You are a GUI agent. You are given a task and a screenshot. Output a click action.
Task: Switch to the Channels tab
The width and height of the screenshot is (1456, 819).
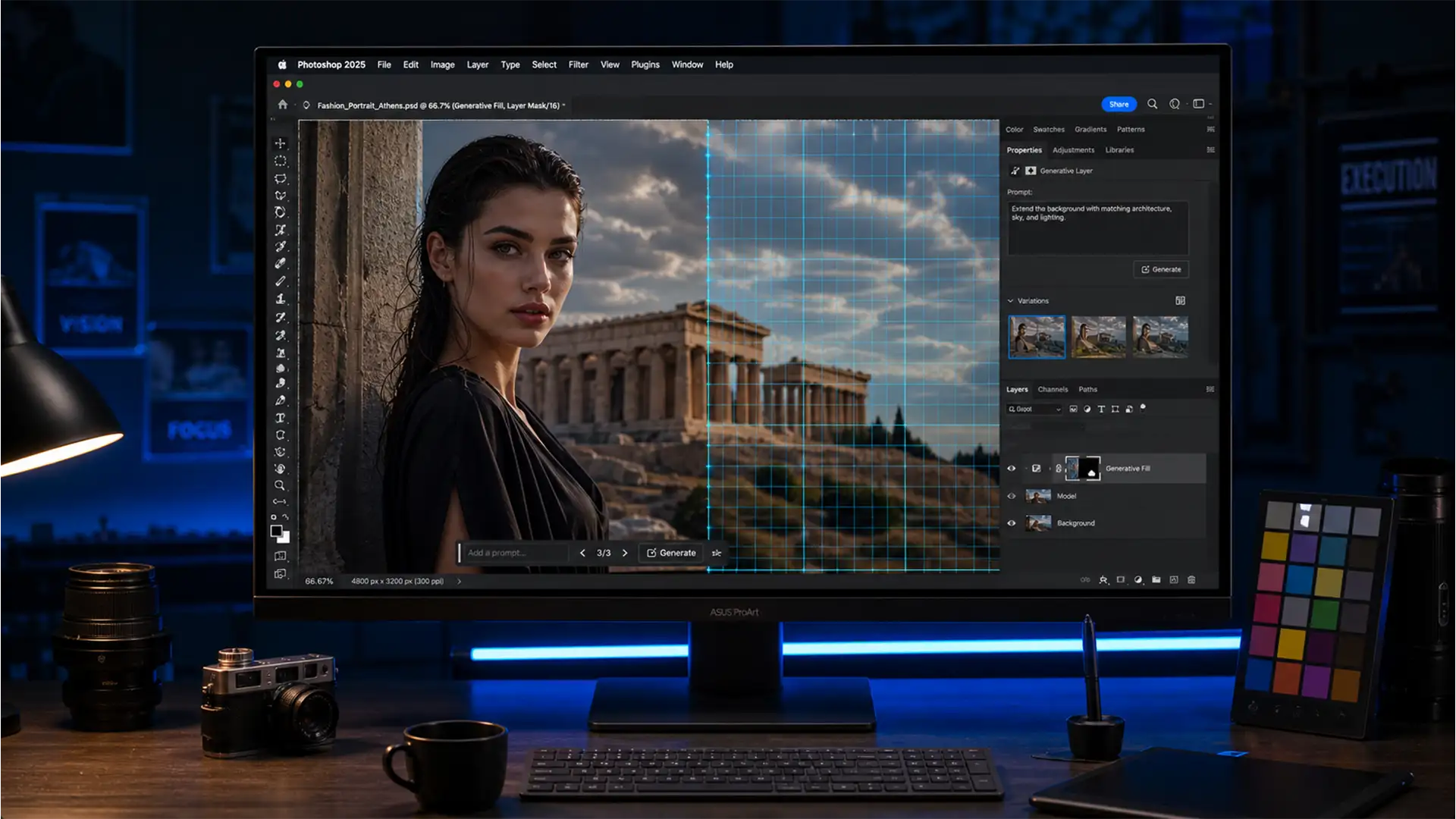tap(1053, 389)
